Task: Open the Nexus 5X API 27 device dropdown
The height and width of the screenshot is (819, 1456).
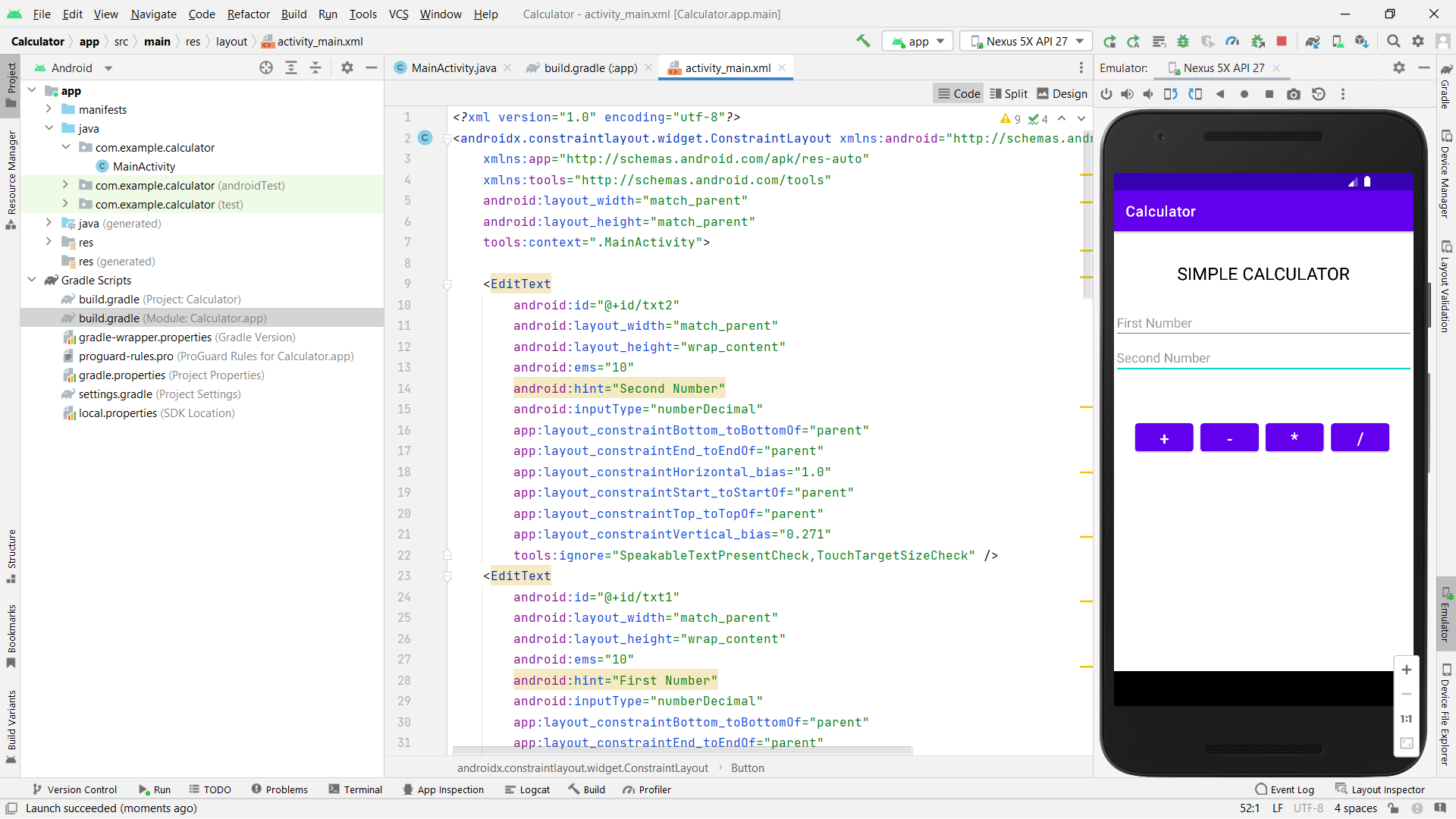Action: [x=1026, y=41]
